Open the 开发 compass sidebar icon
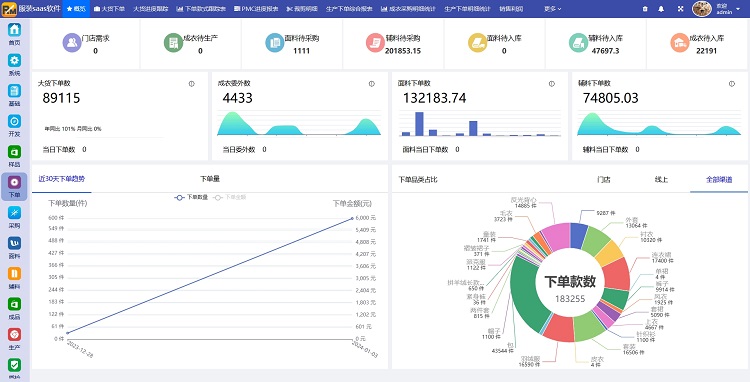The image size is (750, 382). [x=14, y=121]
